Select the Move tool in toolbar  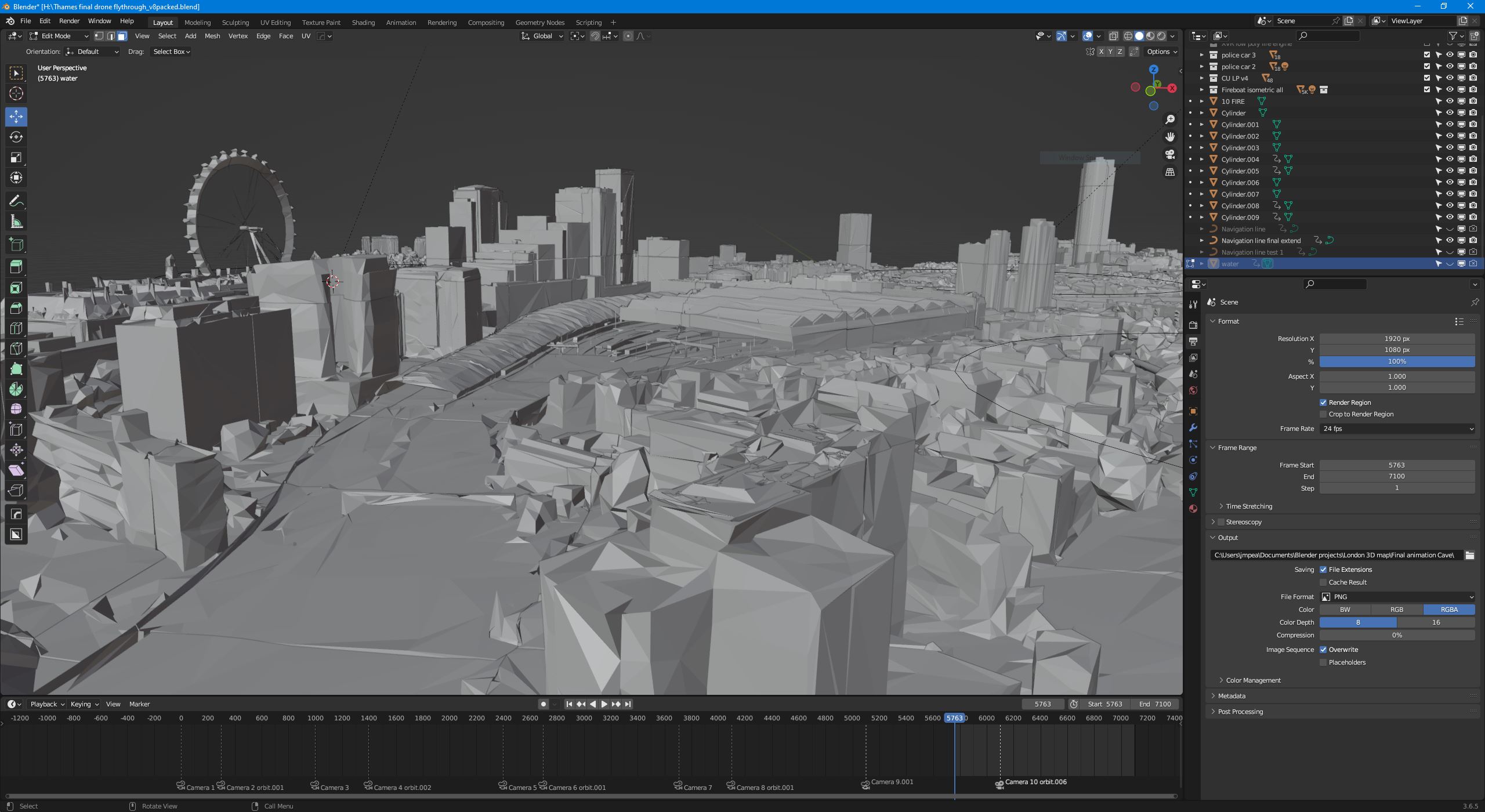[16, 117]
